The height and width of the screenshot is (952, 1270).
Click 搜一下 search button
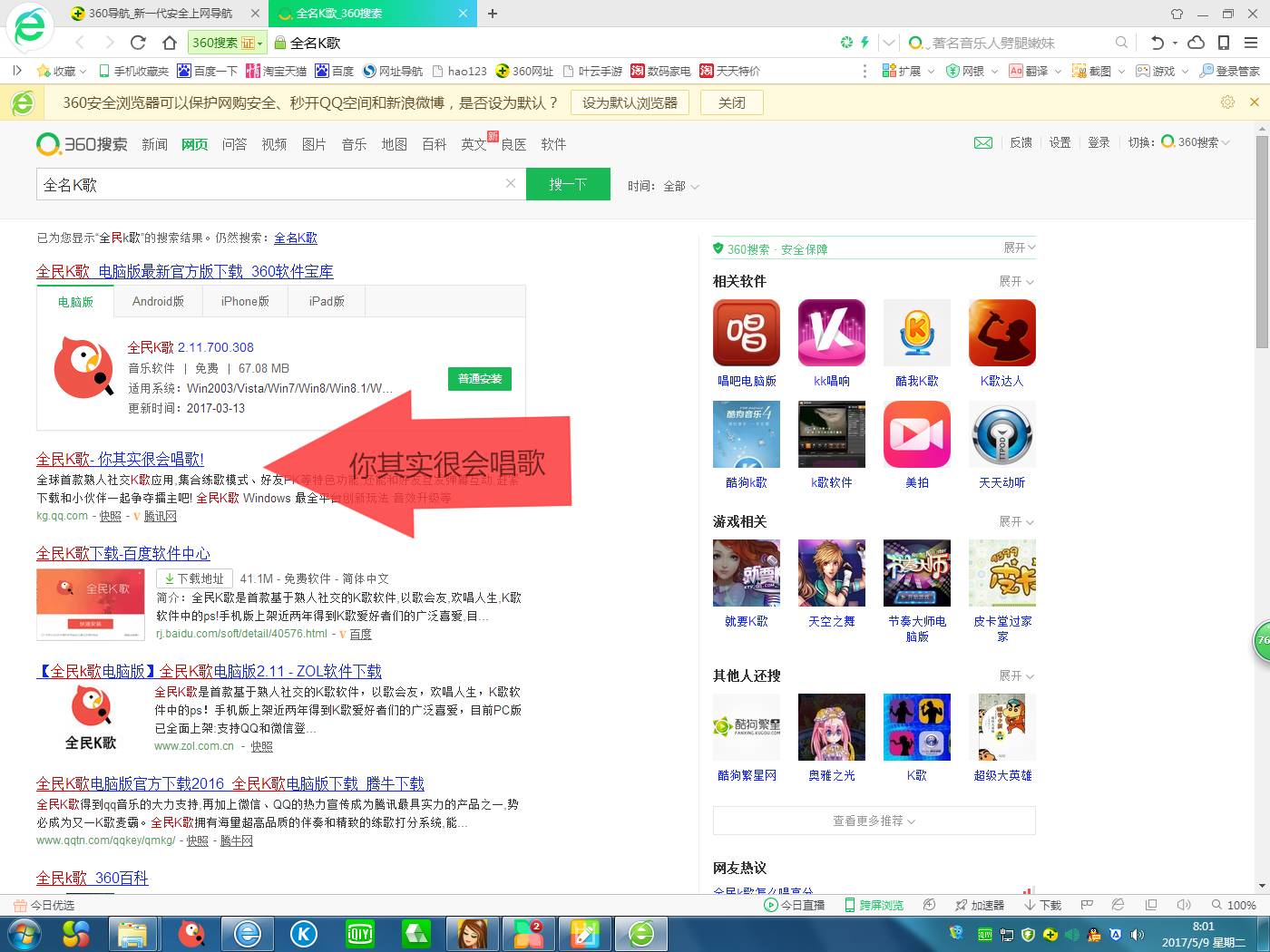pos(568,184)
